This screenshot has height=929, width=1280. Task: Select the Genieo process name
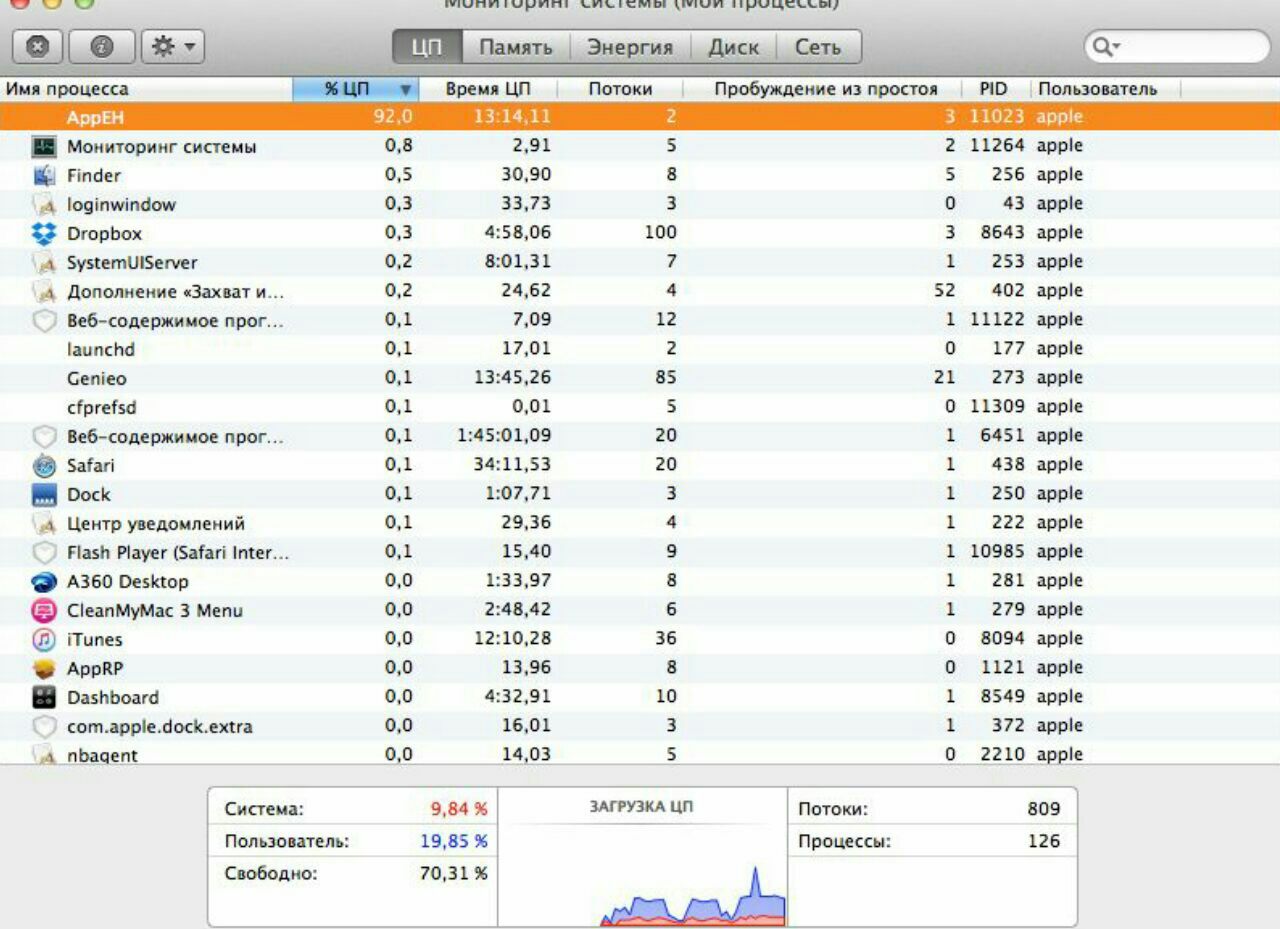click(x=97, y=379)
